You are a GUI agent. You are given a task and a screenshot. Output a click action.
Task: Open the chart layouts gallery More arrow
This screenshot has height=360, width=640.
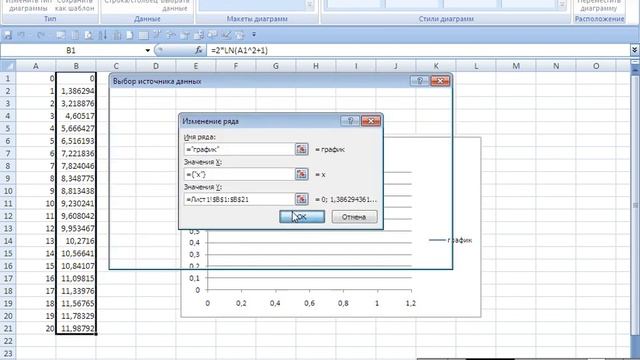[310, 5]
